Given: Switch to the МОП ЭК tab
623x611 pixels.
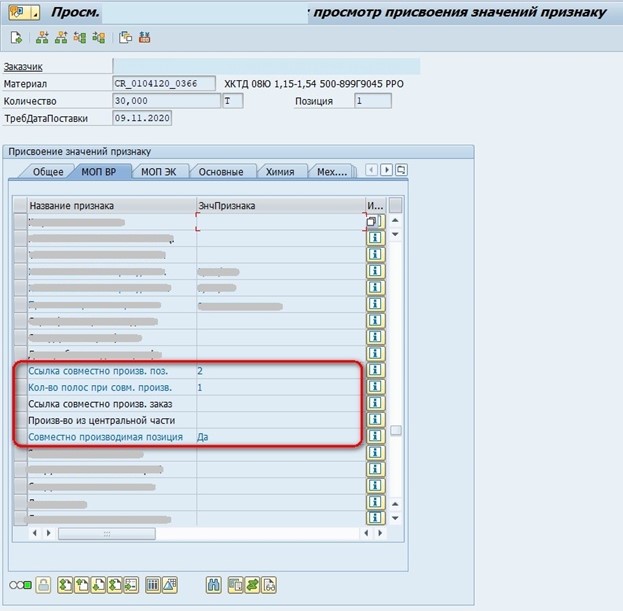Looking at the screenshot, I should 159,172.
